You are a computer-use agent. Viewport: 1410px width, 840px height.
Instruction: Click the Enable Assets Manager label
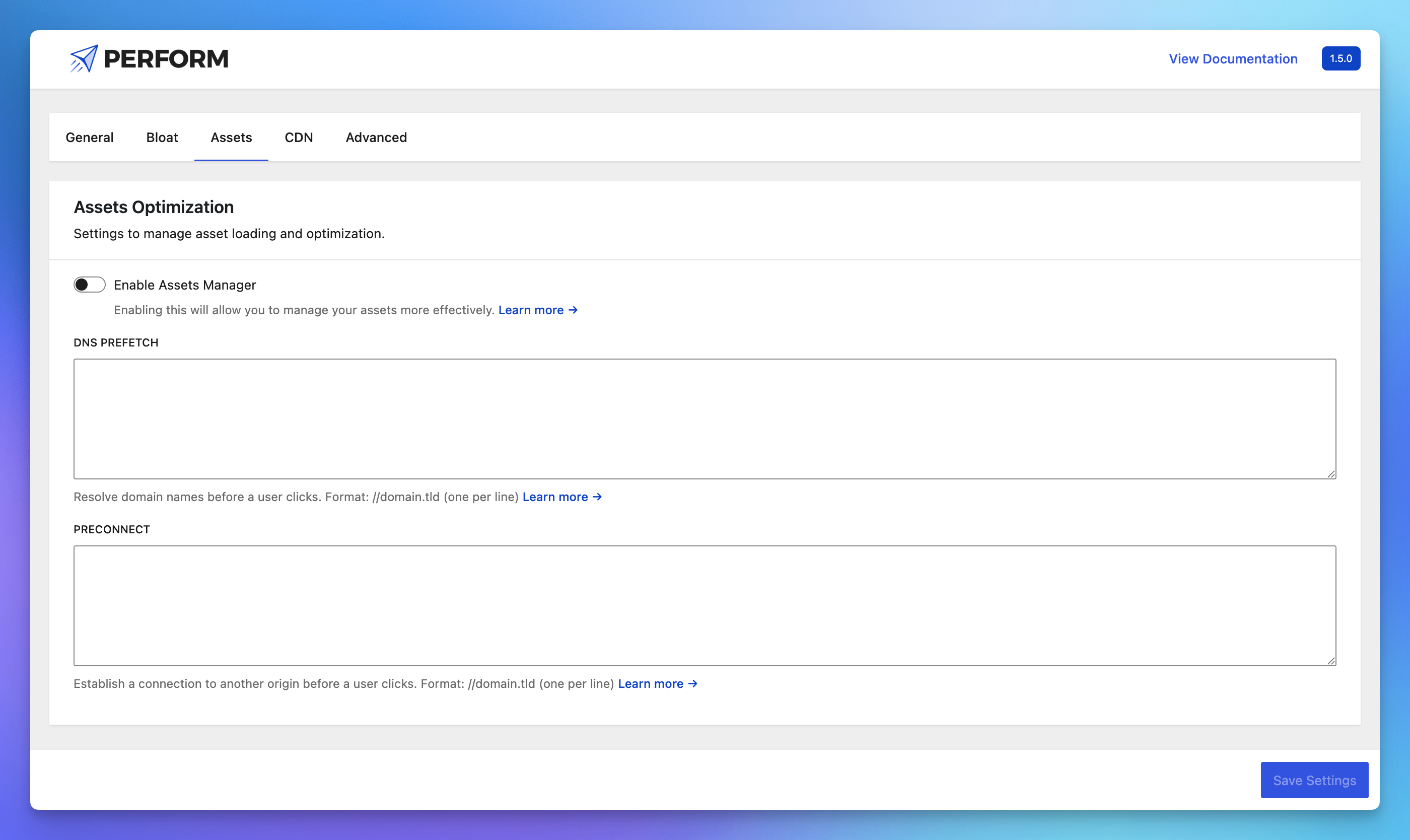click(x=184, y=285)
